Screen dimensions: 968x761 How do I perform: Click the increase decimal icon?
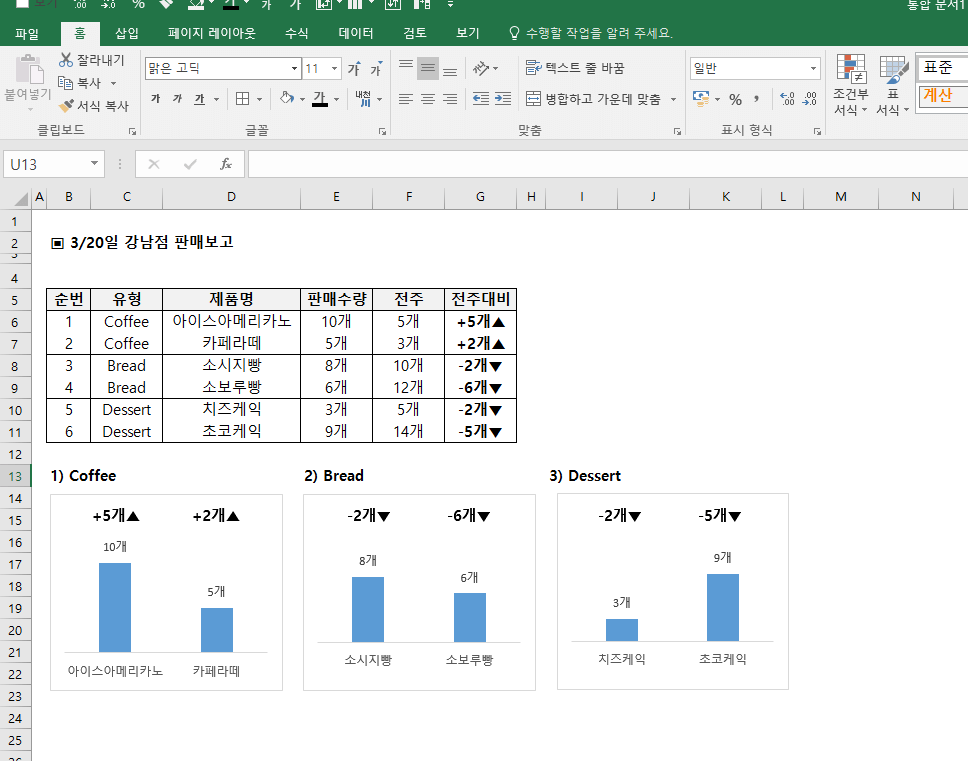(787, 99)
